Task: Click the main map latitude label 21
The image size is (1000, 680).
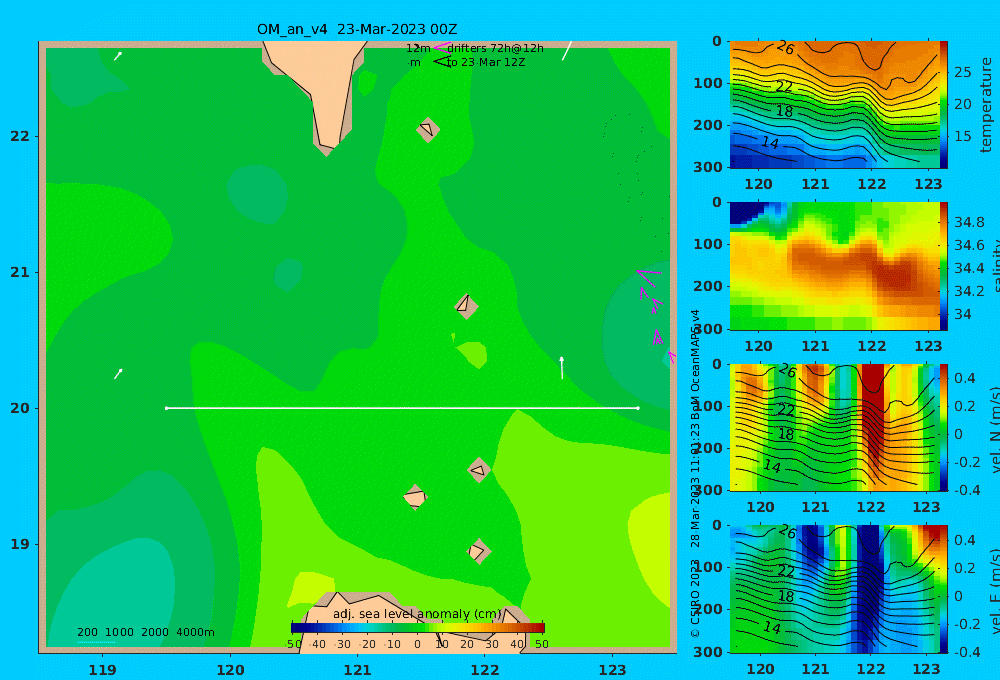Action: point(20,272)
